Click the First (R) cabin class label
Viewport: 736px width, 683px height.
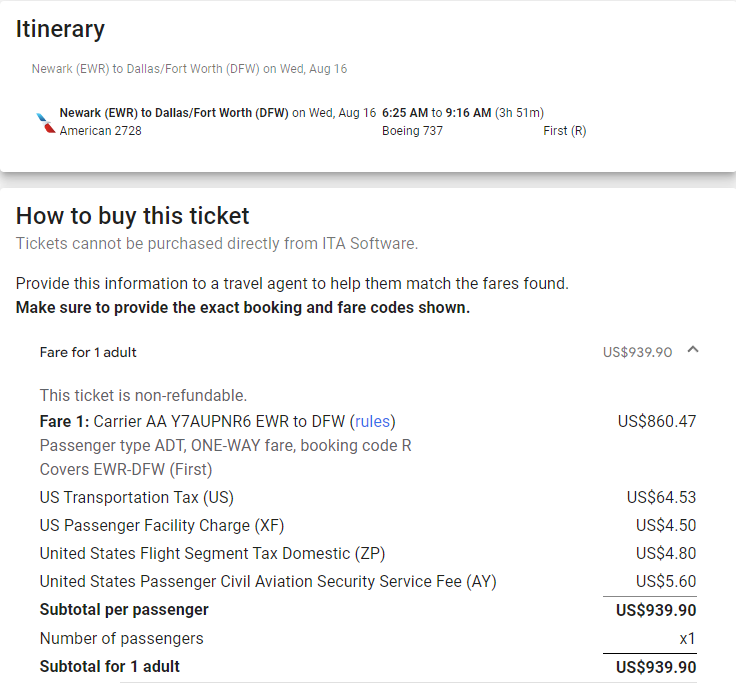565,131
